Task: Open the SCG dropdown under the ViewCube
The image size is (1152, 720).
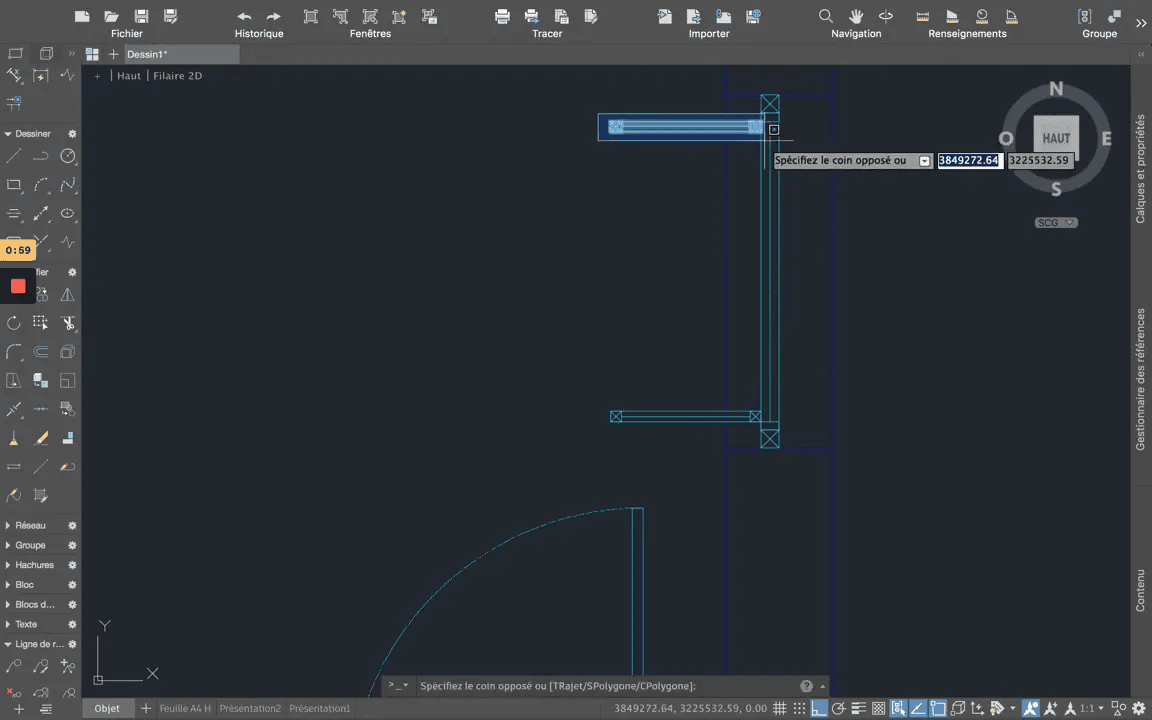Action: point(1056,223)
